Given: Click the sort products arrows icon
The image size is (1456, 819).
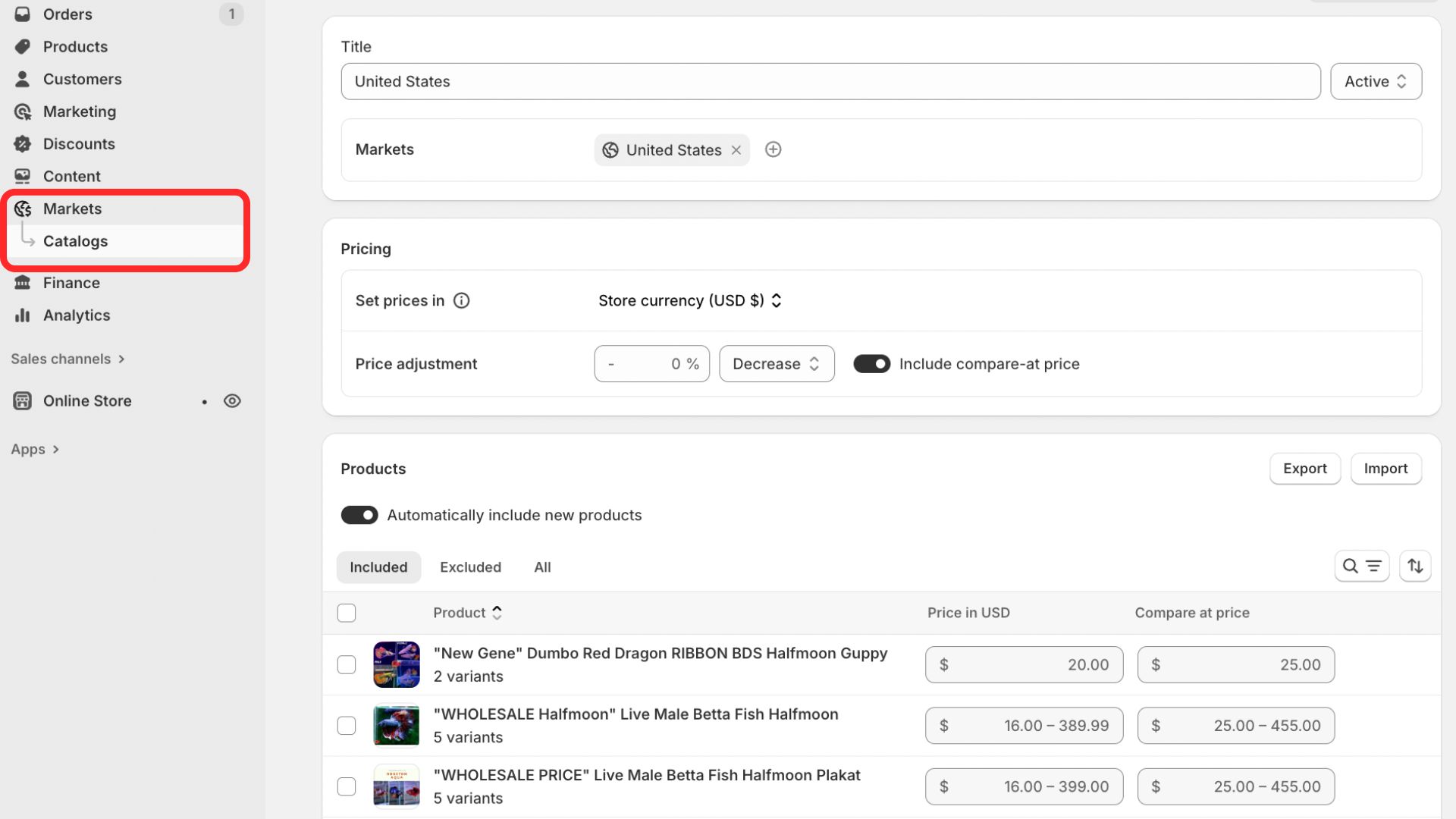Looking at the screenshot, I should click(1415, 566).
